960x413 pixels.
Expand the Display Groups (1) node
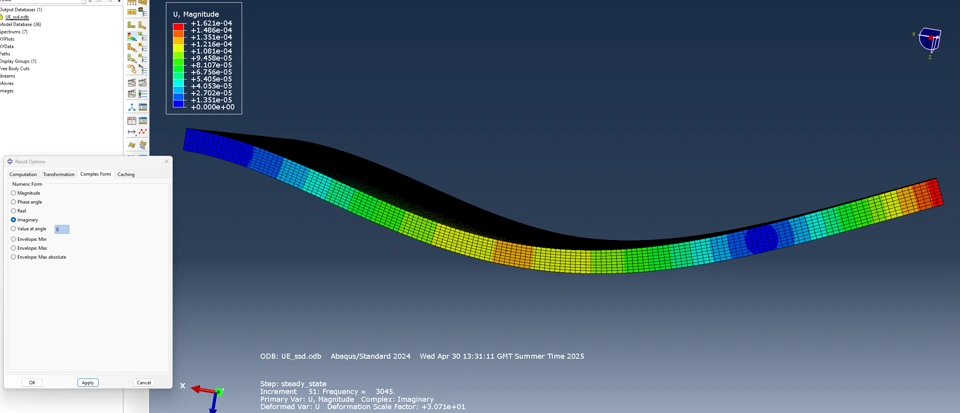(x=18, y=61)
